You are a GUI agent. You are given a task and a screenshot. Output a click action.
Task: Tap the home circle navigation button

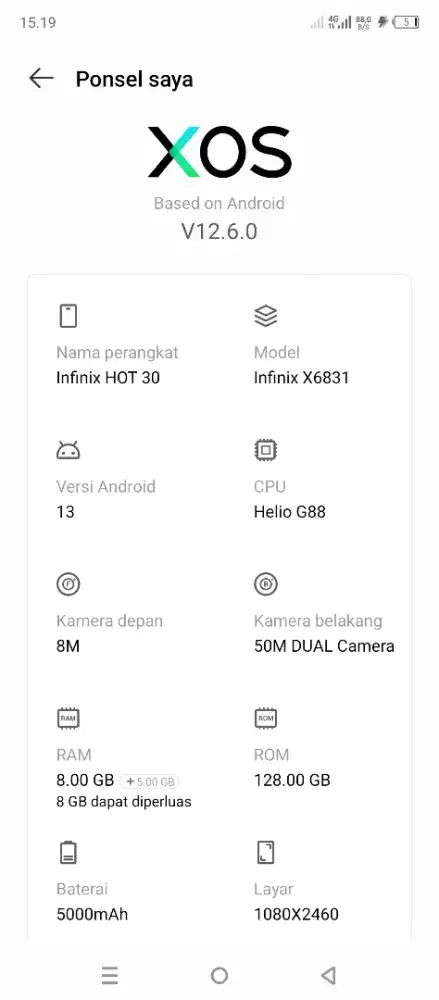coord(220,975)
